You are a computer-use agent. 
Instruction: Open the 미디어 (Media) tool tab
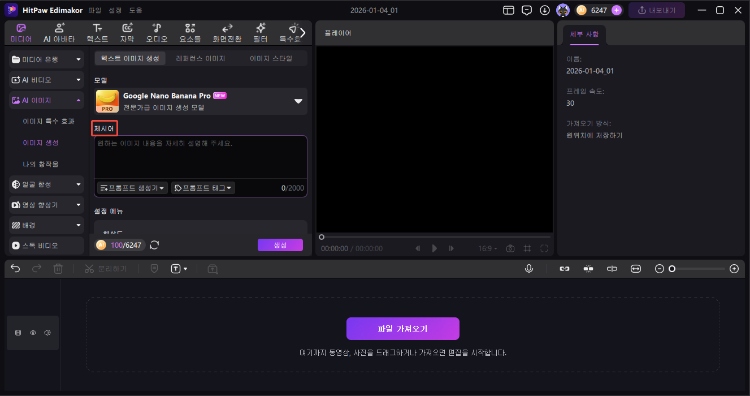[x=21, y=33]
